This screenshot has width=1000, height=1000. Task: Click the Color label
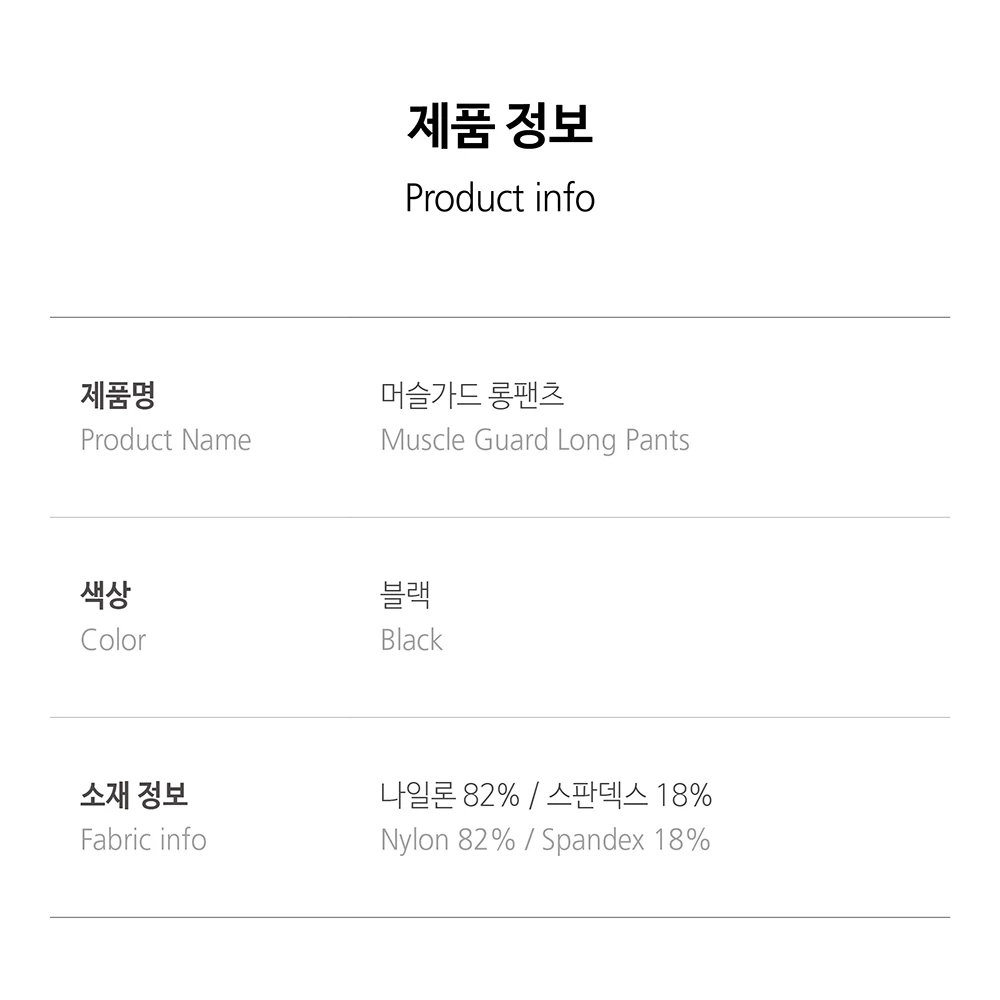point(113,640)
